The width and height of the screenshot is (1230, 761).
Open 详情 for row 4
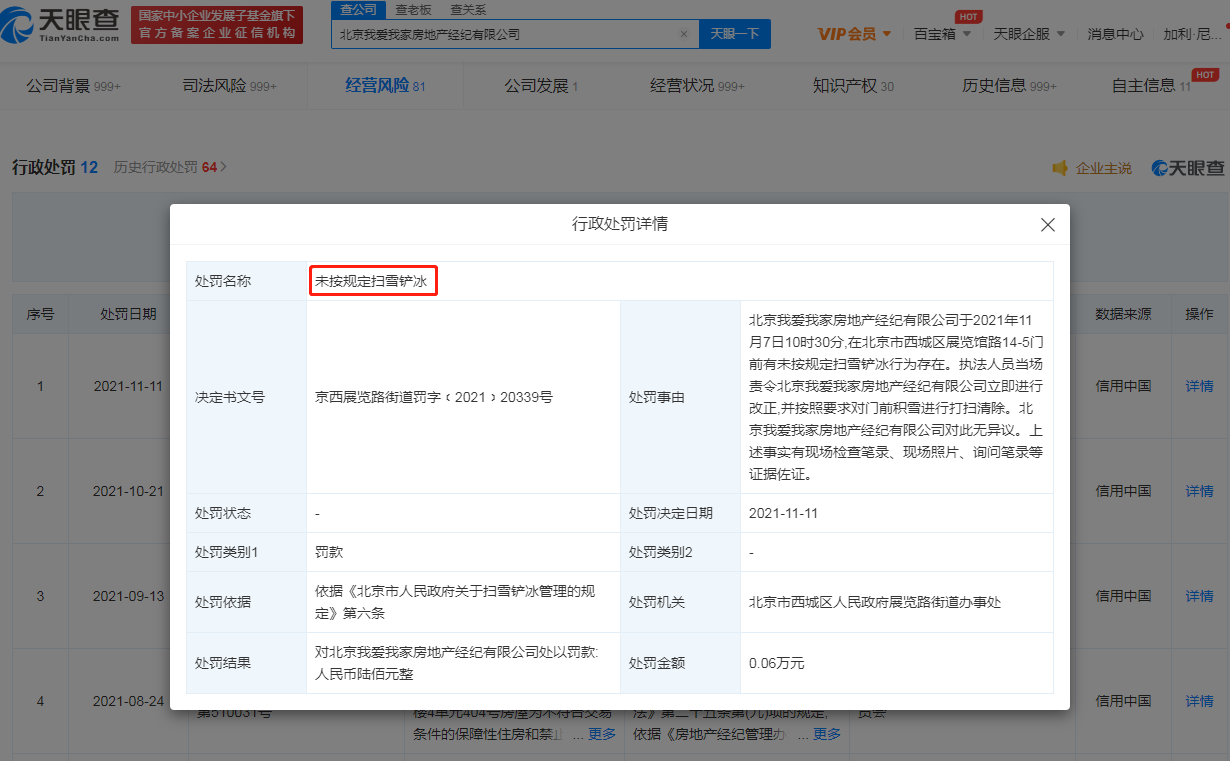pyautogui.click(x=1199, y=701)
